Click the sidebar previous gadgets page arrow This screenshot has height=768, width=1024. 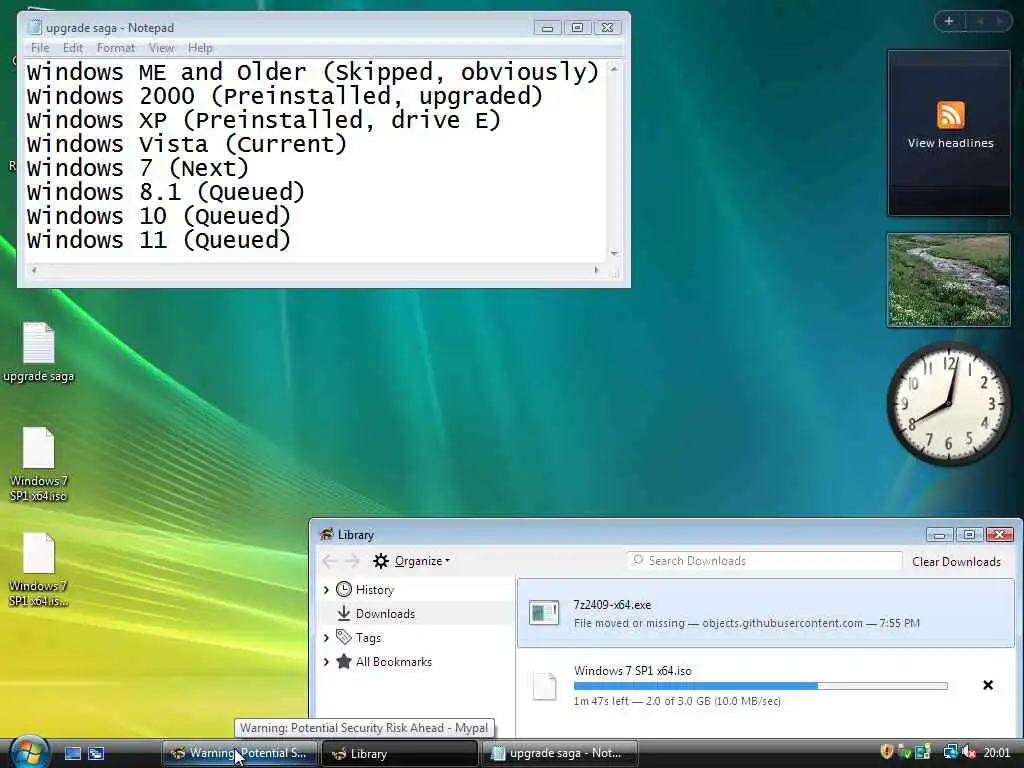tap(980, 22)
